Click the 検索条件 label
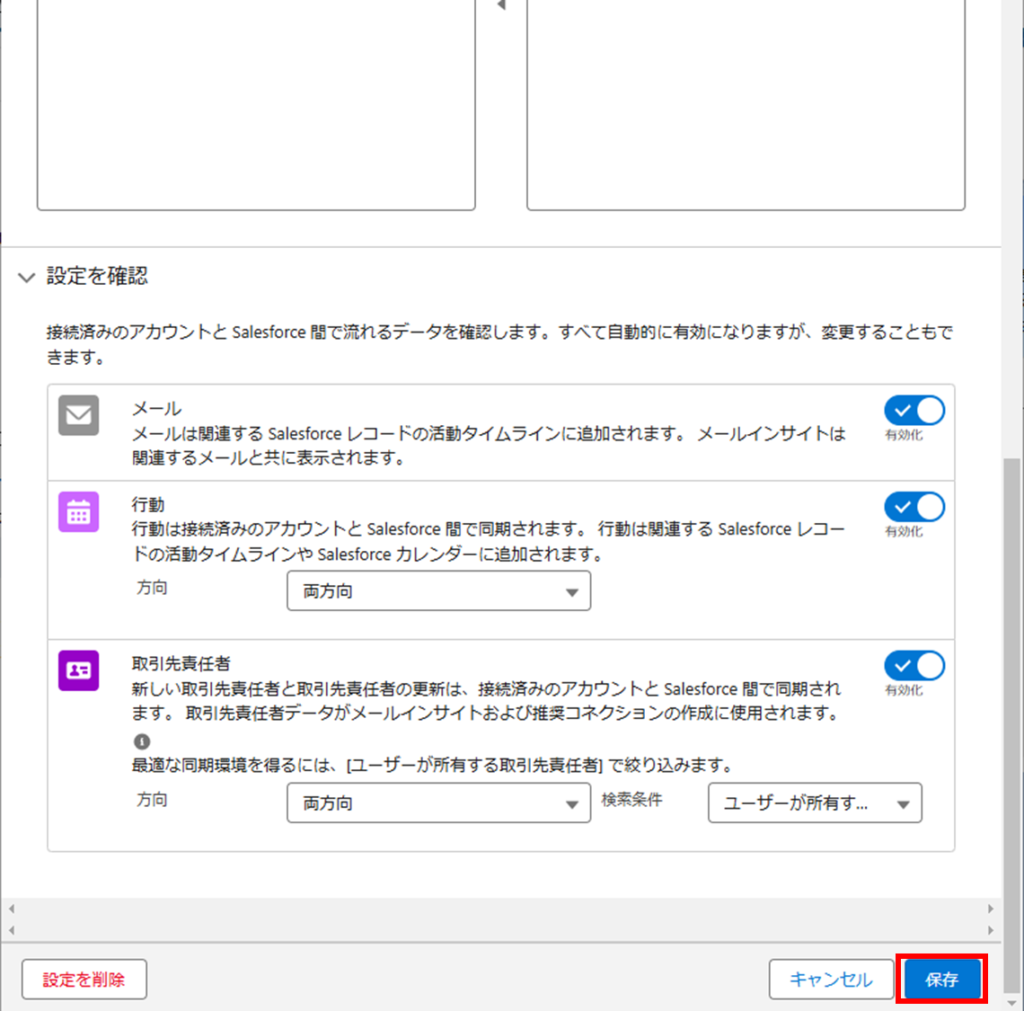 pos(632,799)
